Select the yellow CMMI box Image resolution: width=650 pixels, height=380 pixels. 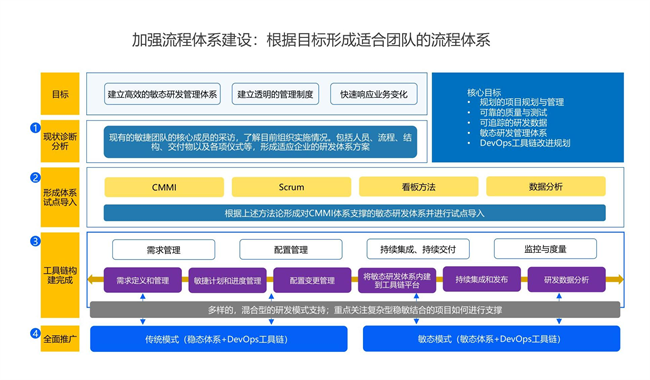click(164, 187)
